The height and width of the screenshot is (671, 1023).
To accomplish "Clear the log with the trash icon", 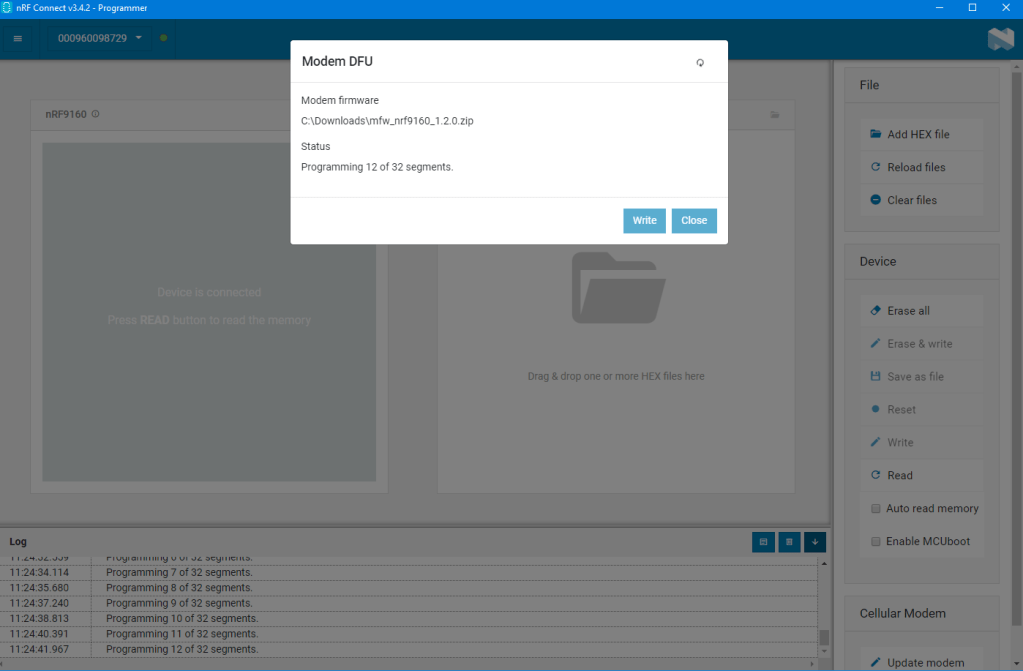I will pyautogui.click(x=789, y=541).
